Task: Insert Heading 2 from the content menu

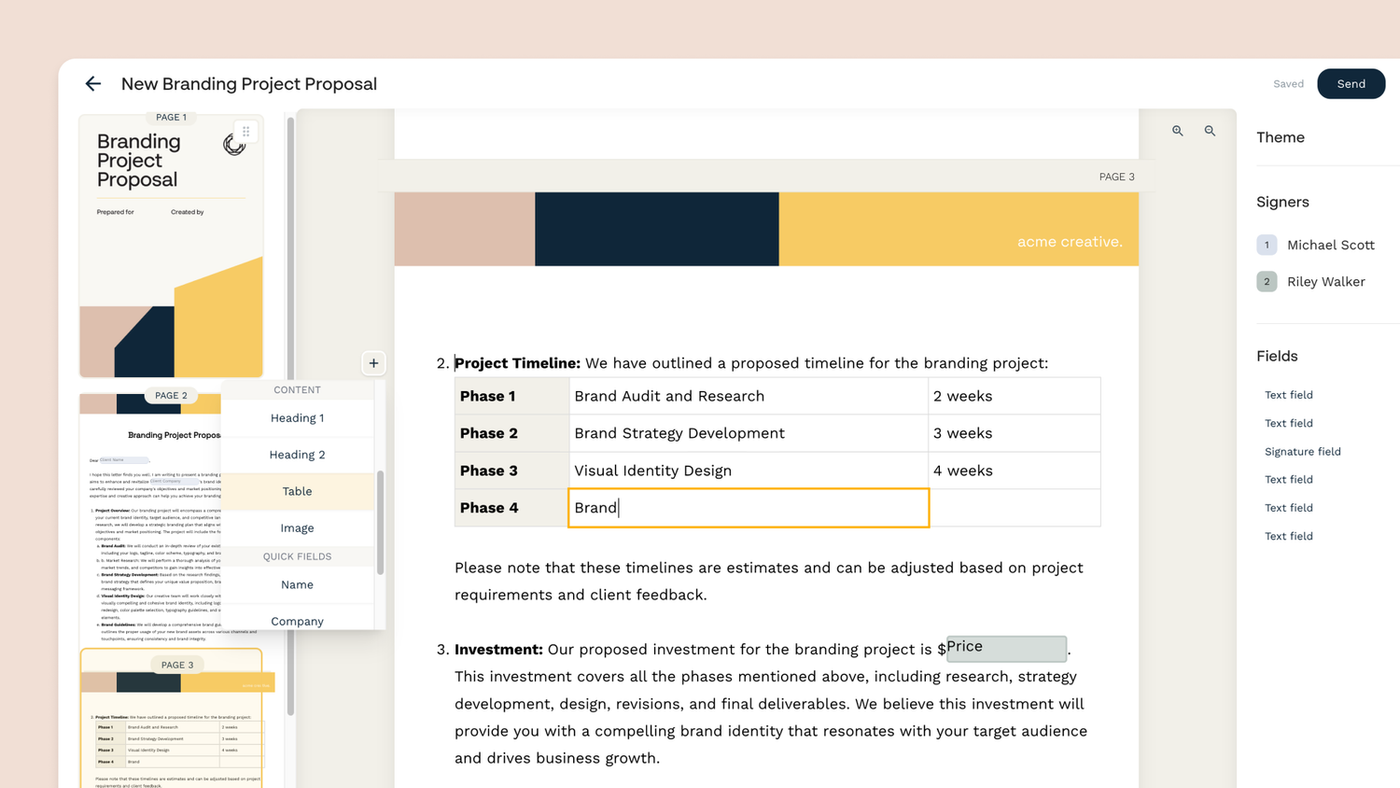Action: (297, 455)
